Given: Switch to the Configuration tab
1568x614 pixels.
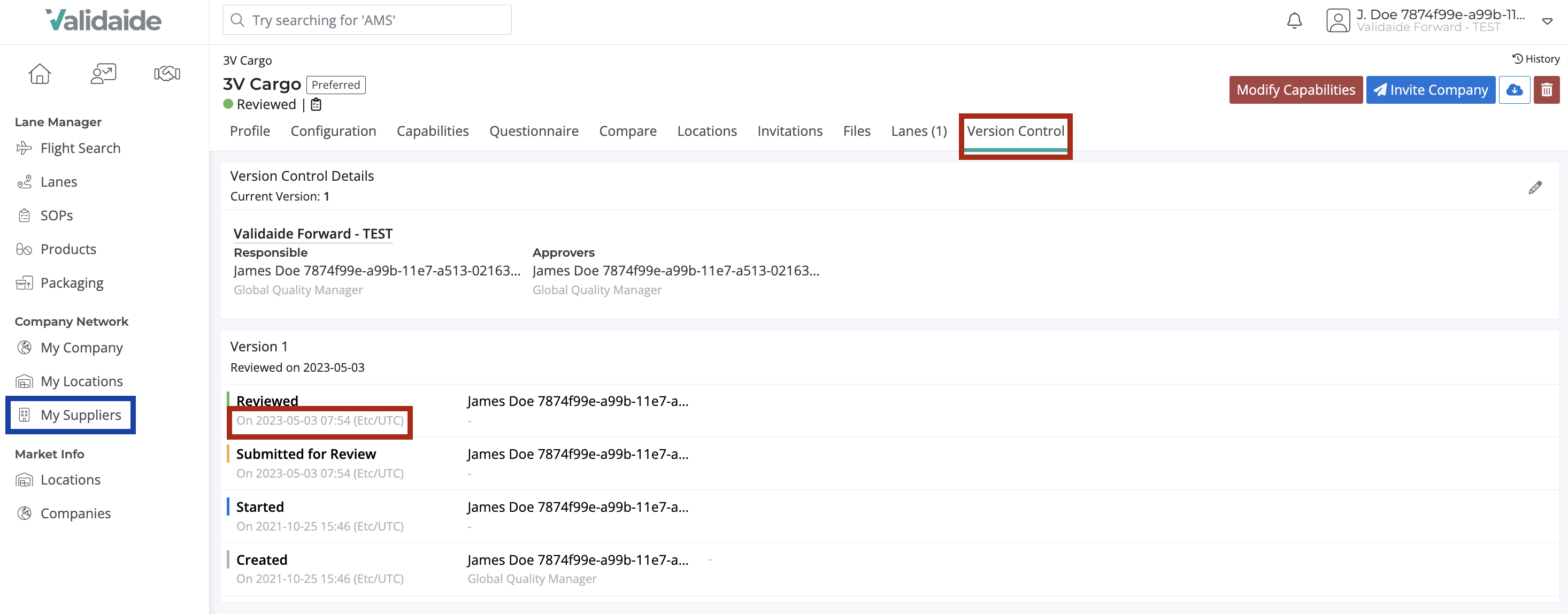Looking at the screenshot, I should click(x=333, y=131).
